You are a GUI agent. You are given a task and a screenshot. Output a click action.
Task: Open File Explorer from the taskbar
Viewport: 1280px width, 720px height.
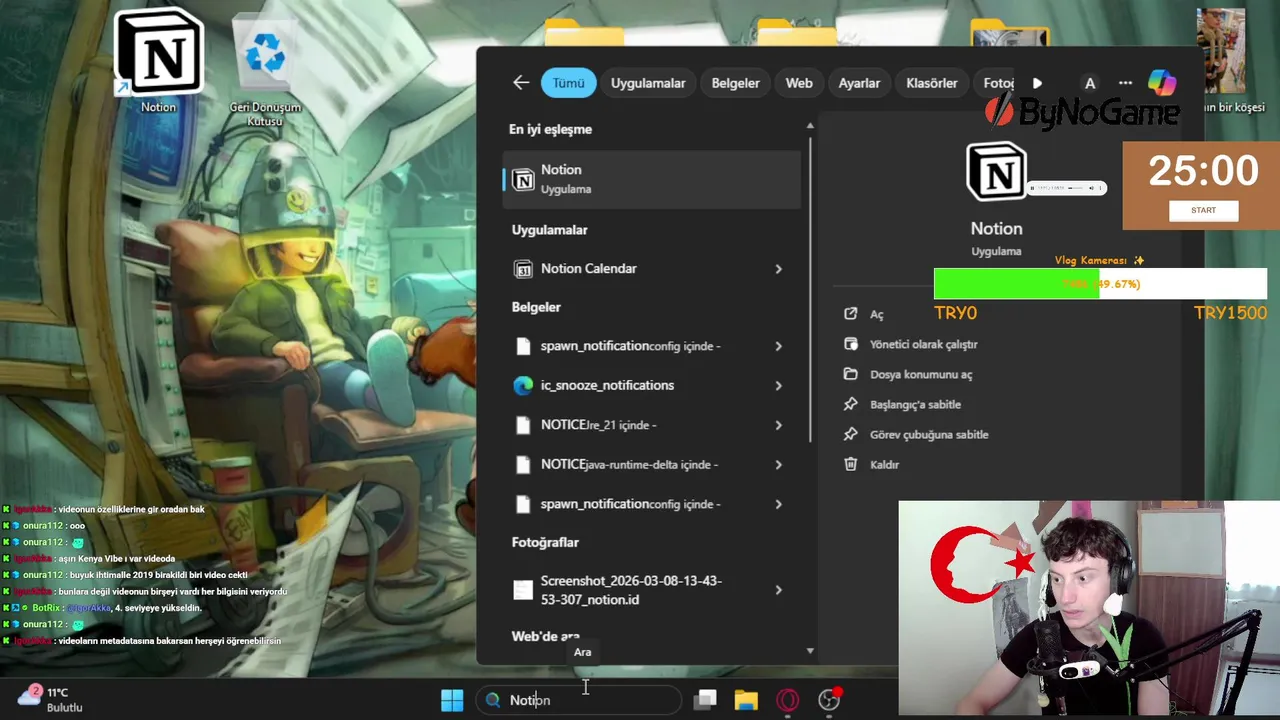[x=746, y=700]
